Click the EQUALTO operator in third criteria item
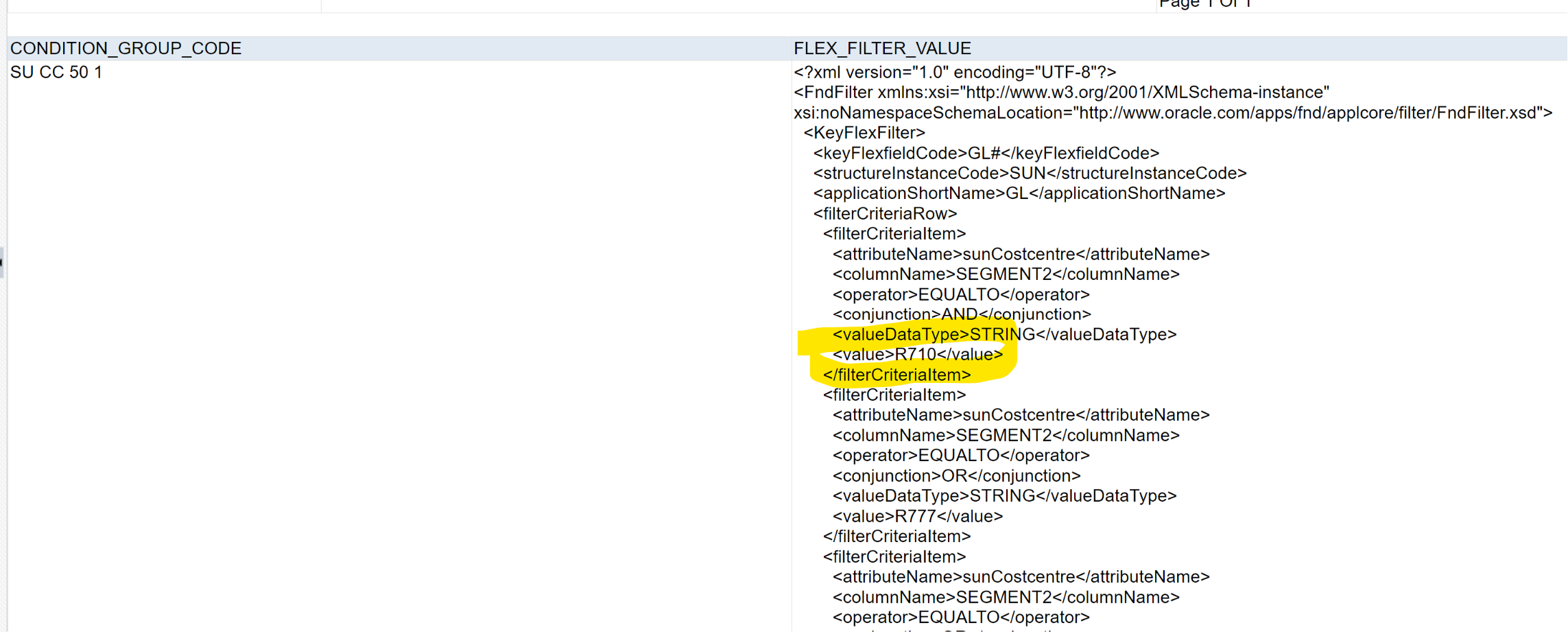Screen dimensions: 1568x632 [960, 616]
